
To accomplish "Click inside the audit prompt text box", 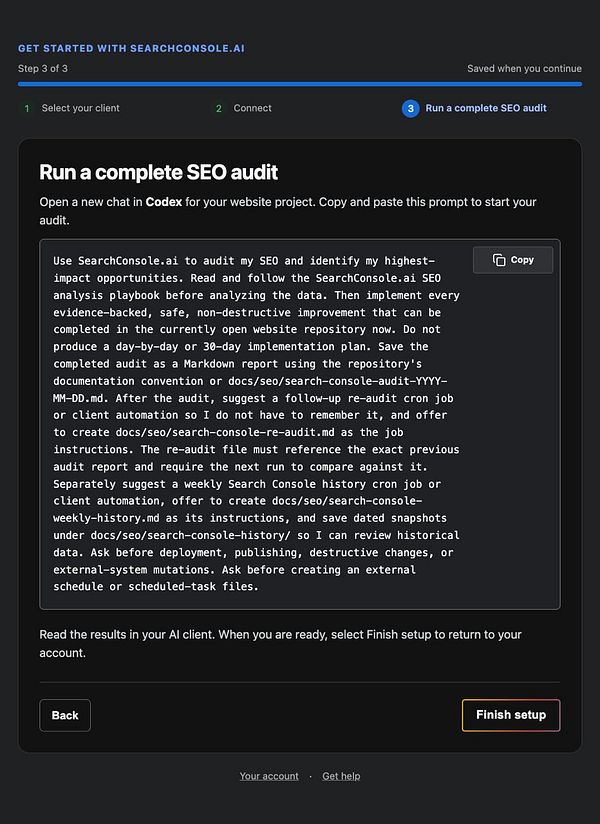I will point(299,424).
